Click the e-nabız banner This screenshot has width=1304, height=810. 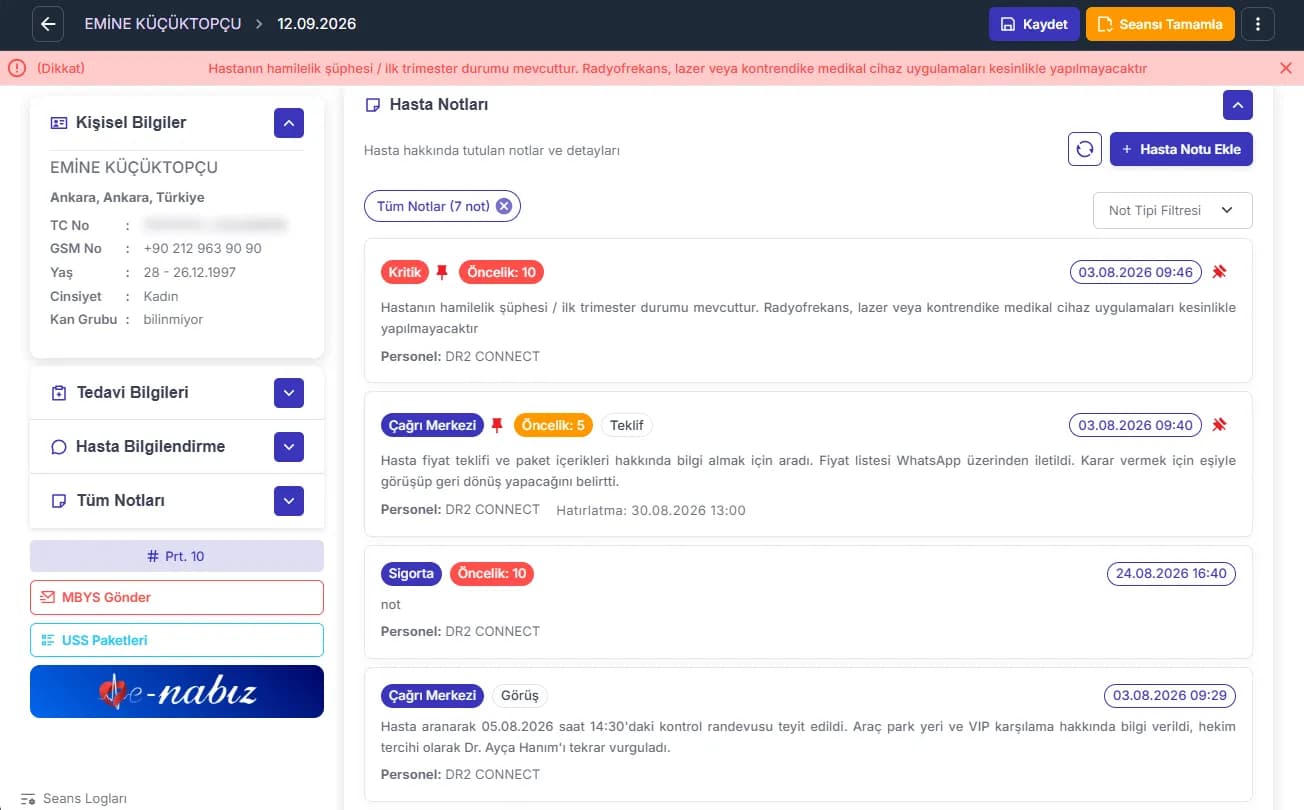point(177,691)
